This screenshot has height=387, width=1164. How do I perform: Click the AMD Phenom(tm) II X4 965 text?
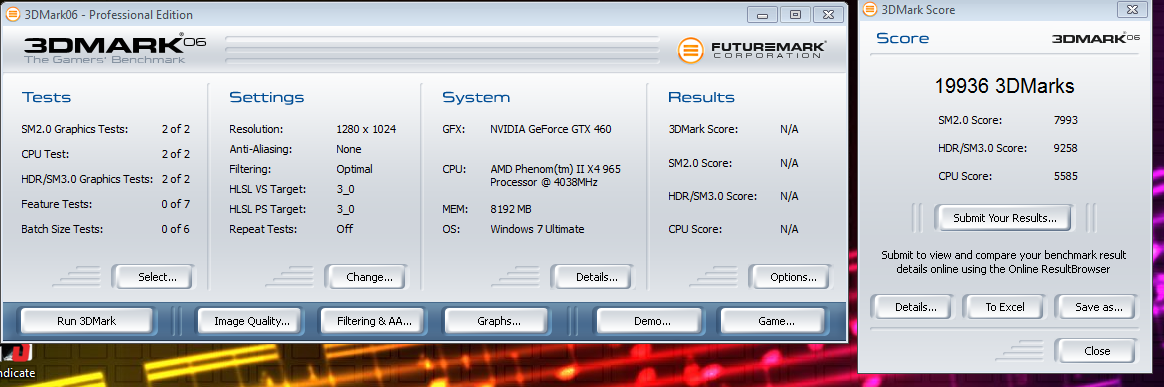tap(555, 169)
